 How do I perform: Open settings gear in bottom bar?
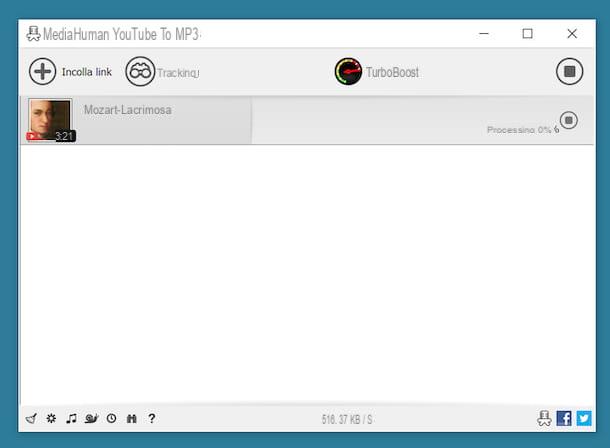click(x=51, y=418)
